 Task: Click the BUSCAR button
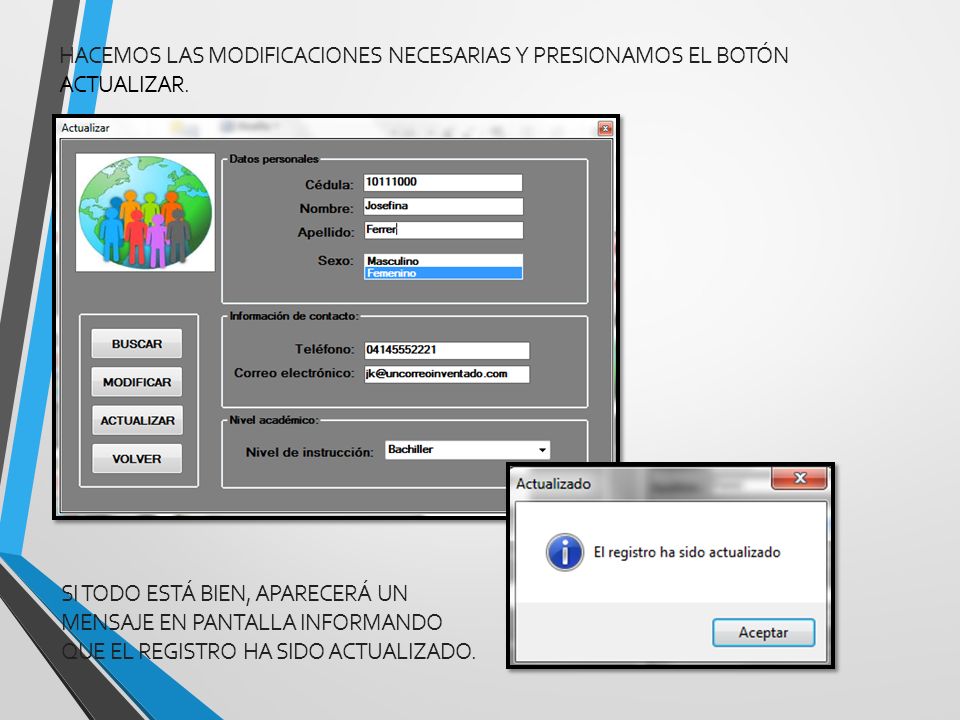pos(137,343)
